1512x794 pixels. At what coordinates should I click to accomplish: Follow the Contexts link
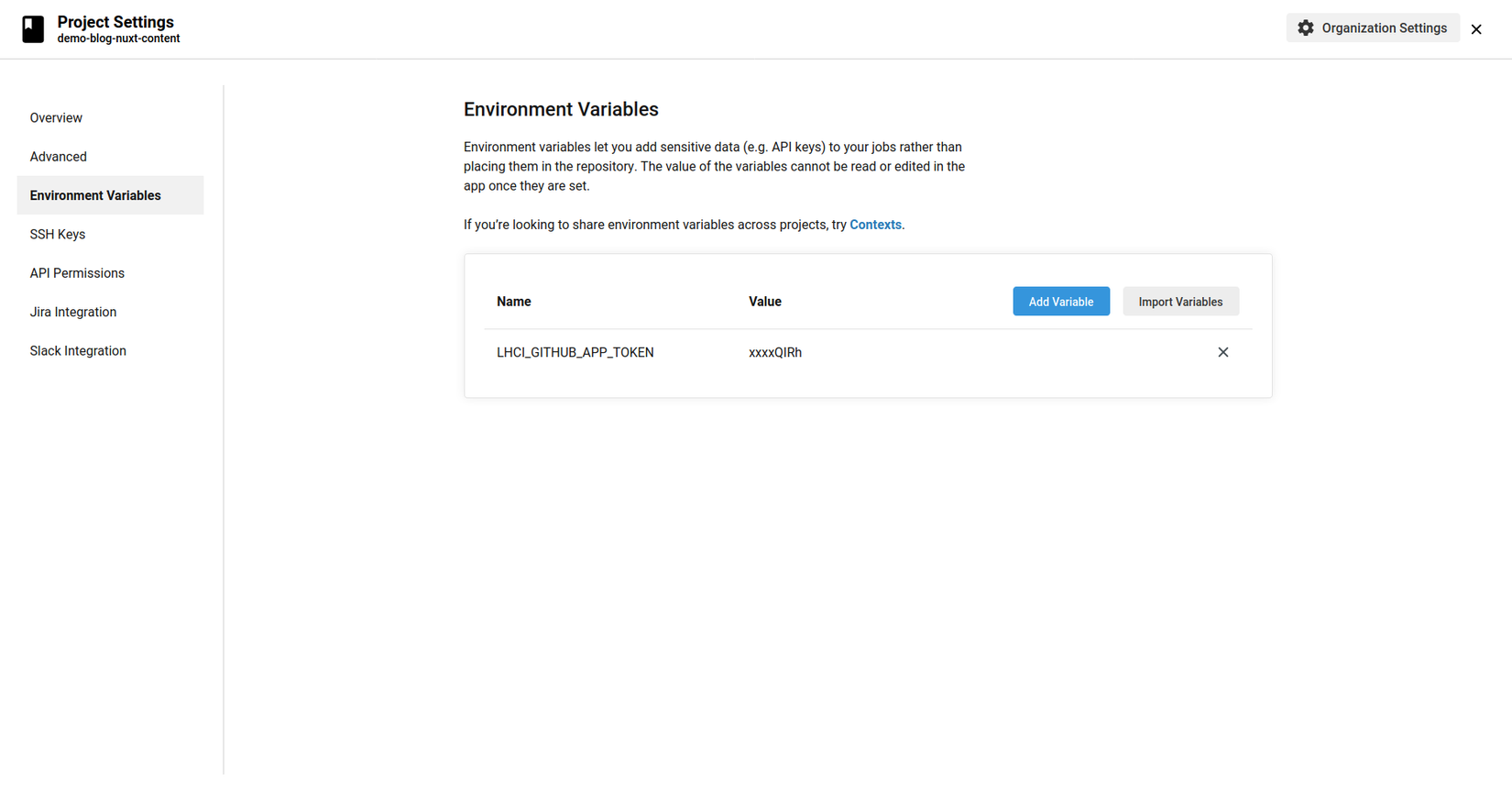(x=875, y=225)
